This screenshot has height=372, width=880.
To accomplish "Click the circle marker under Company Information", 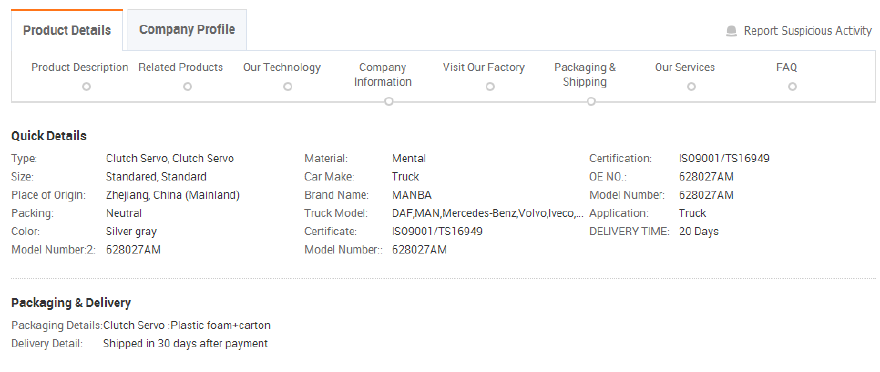I will tap(388, 102).
